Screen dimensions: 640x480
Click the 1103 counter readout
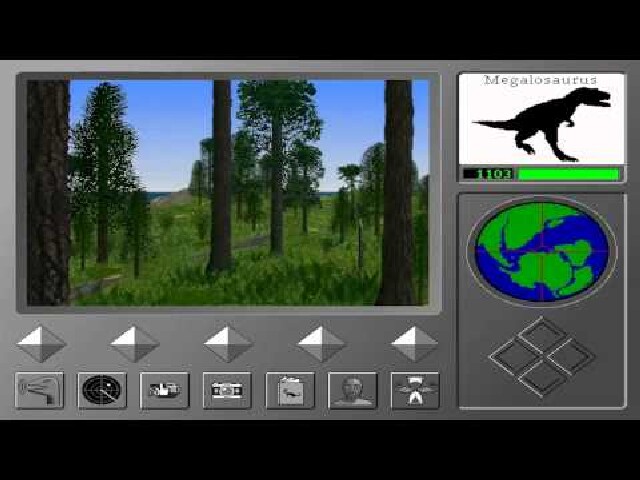488,174
